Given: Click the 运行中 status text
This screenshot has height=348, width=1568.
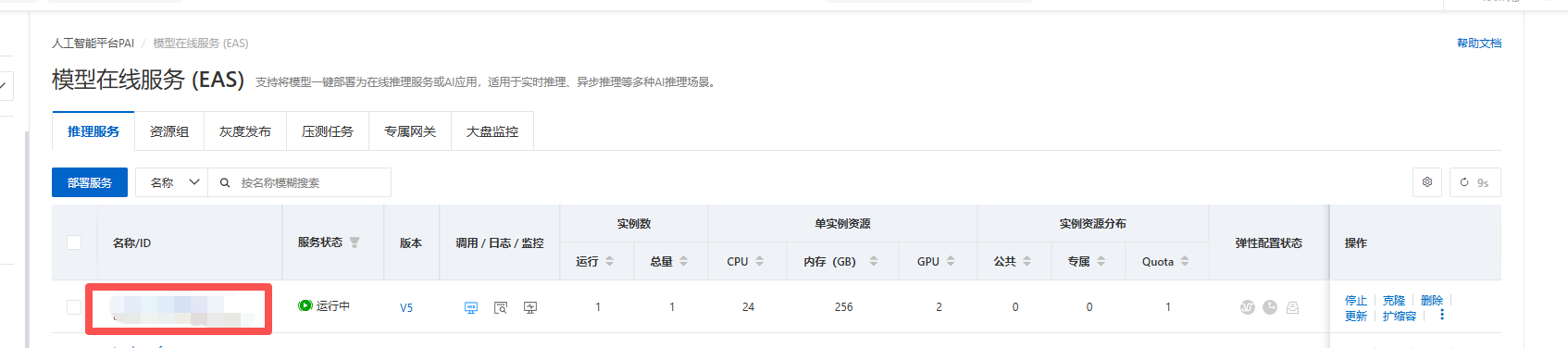Looking at the screenshot, I should (333, 305).
